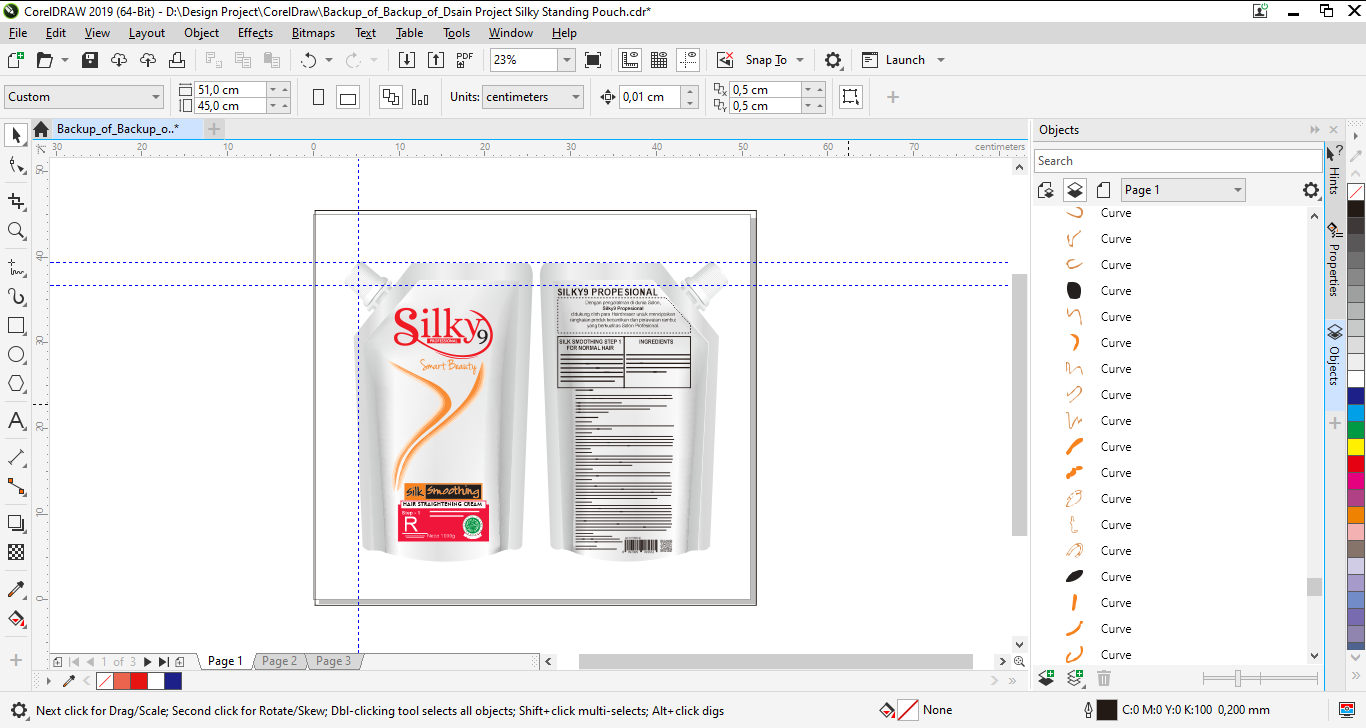Select the Freehand tool
This screenshot has width=1366, height=728.
[x=16, y=267]
